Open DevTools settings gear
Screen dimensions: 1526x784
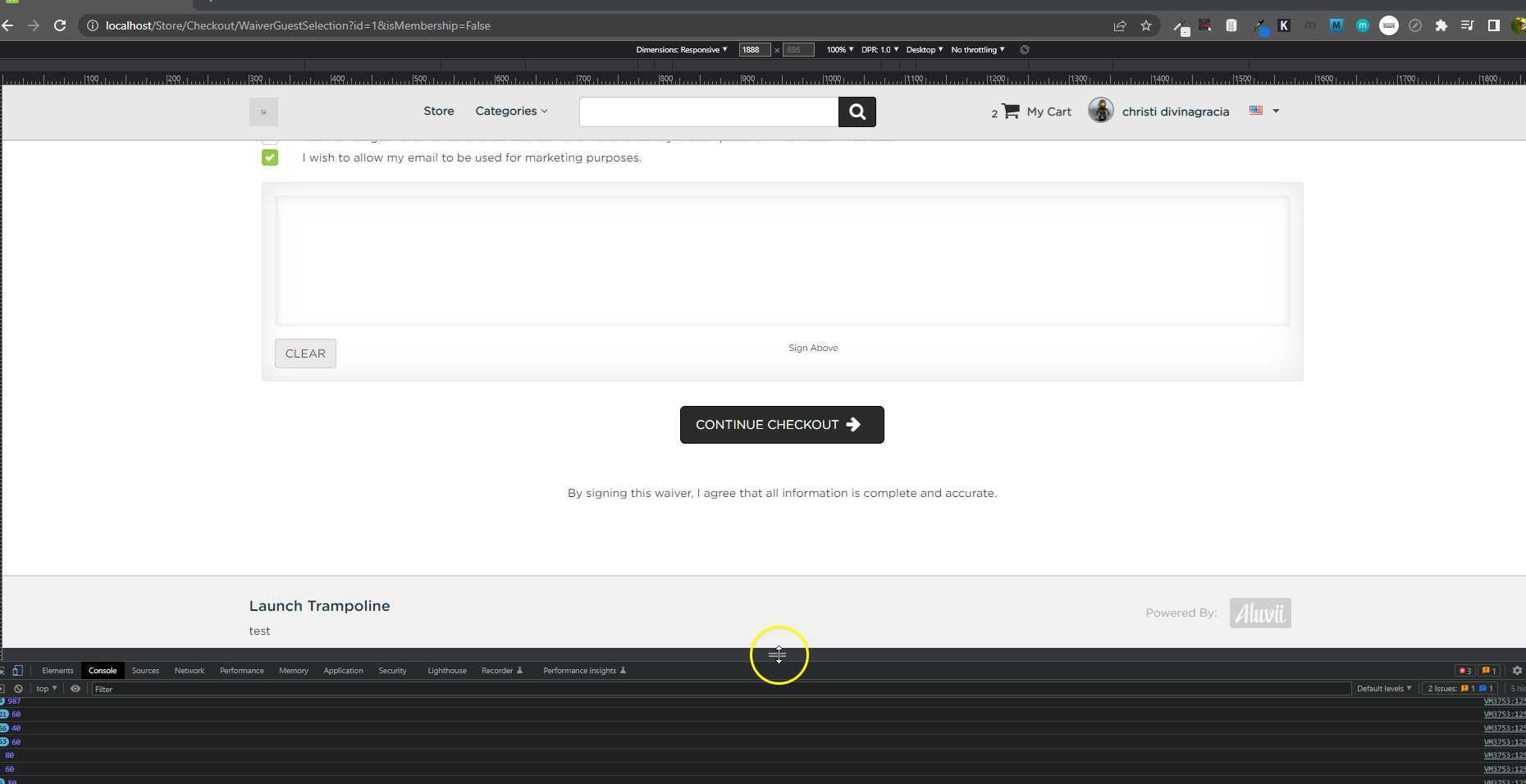click(x=1517, y=671)
